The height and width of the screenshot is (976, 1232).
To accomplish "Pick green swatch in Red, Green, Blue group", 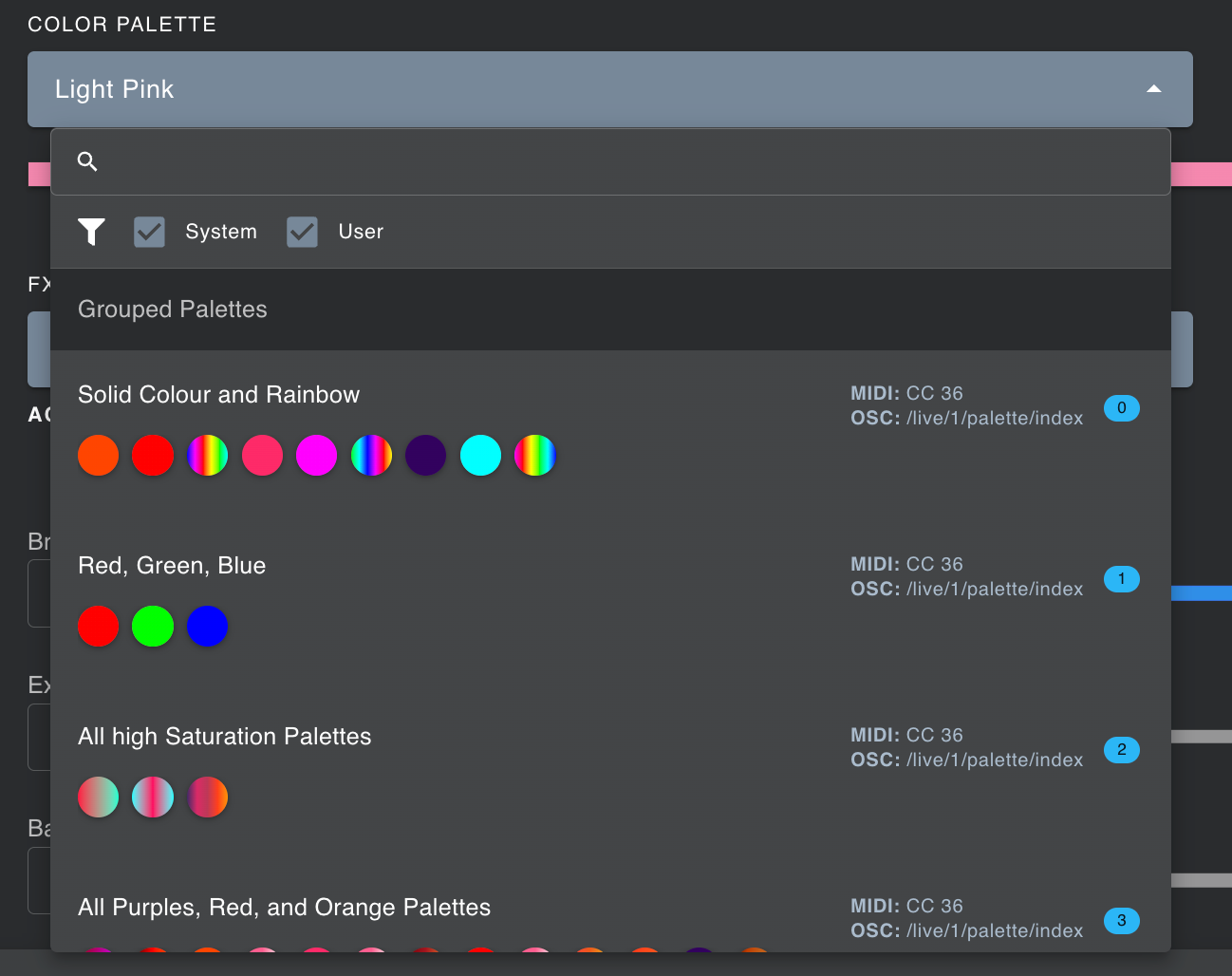I will click(153, 627).
